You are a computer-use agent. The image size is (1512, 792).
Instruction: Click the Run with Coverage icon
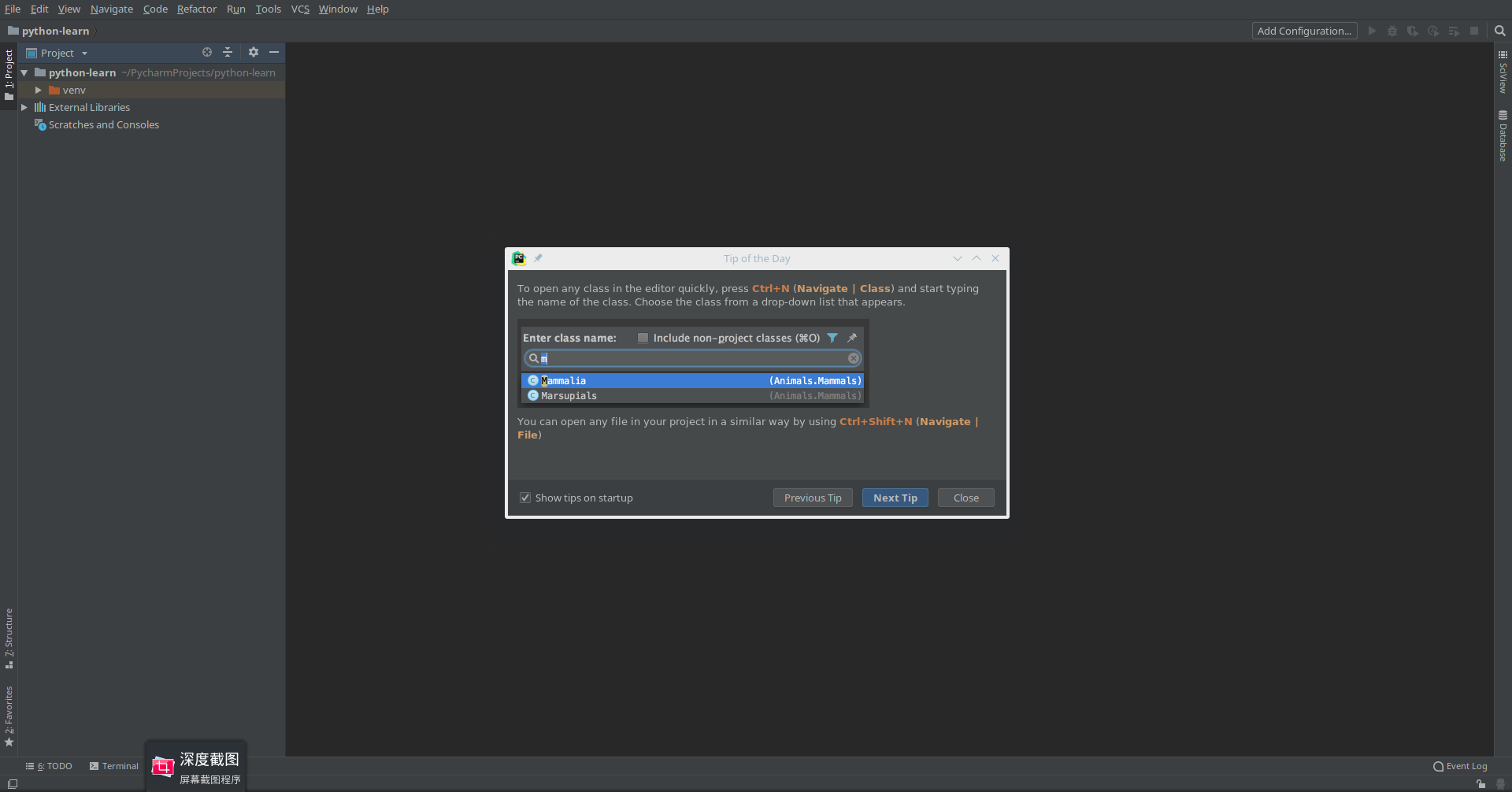1413,31
